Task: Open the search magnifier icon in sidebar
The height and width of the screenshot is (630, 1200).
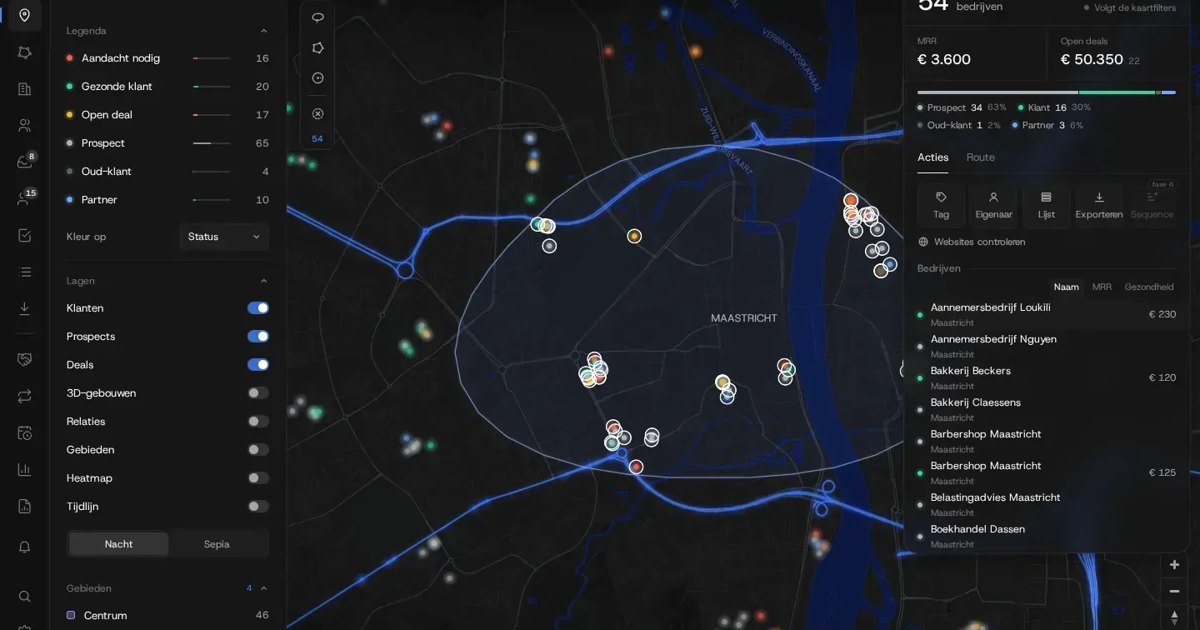Action: pyautogui.click(x=24, y=596)
